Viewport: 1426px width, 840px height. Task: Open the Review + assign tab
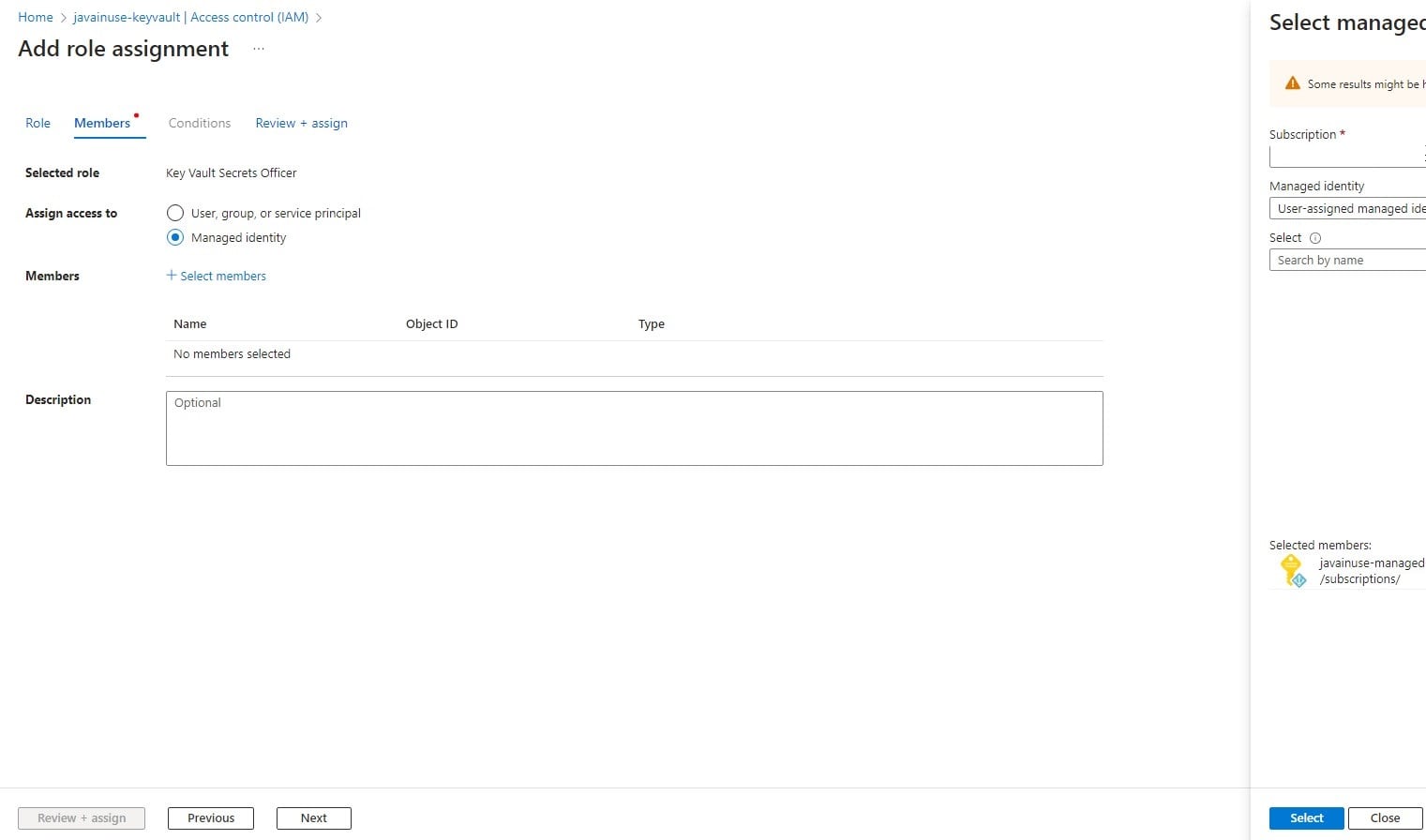pos(301,123)
